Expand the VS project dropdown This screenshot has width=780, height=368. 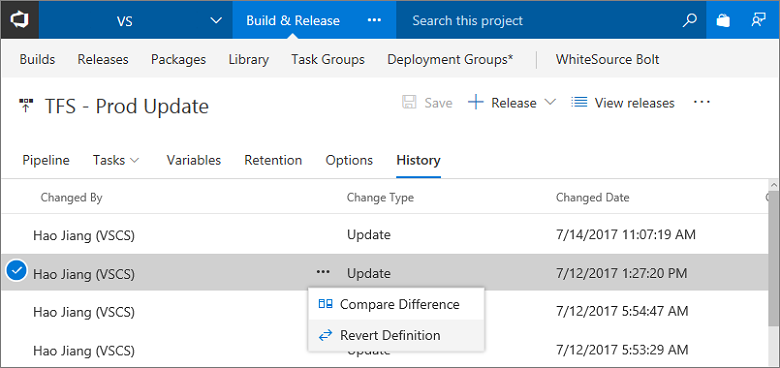tap(215, 20)
